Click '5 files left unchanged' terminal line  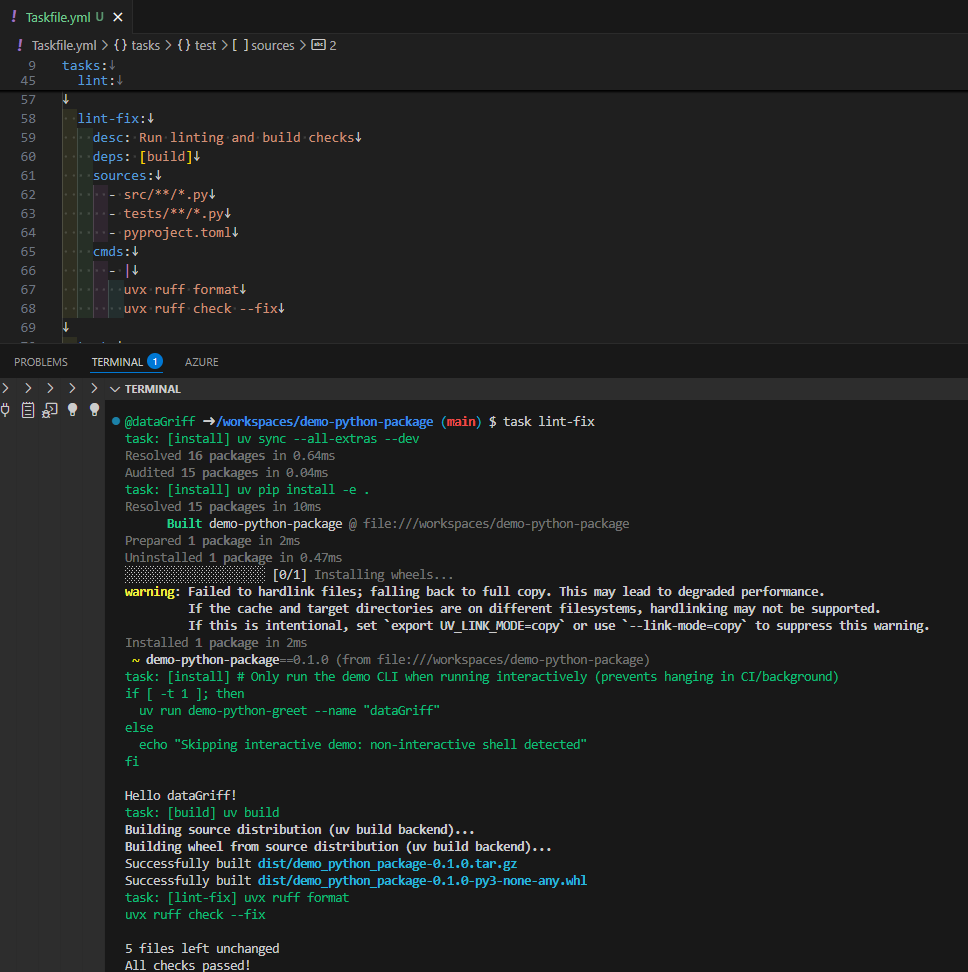(202, 949)
